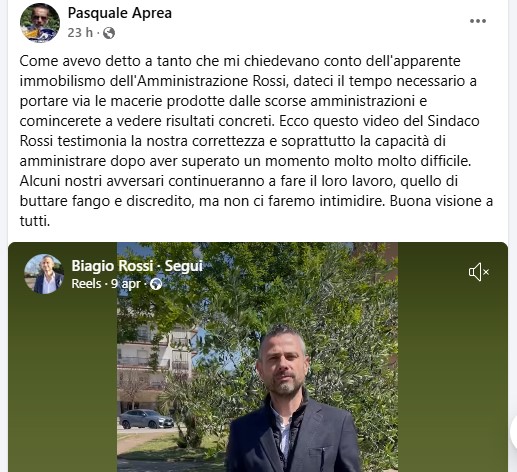Unmute the reel with the speaker icon

[479, 272]
